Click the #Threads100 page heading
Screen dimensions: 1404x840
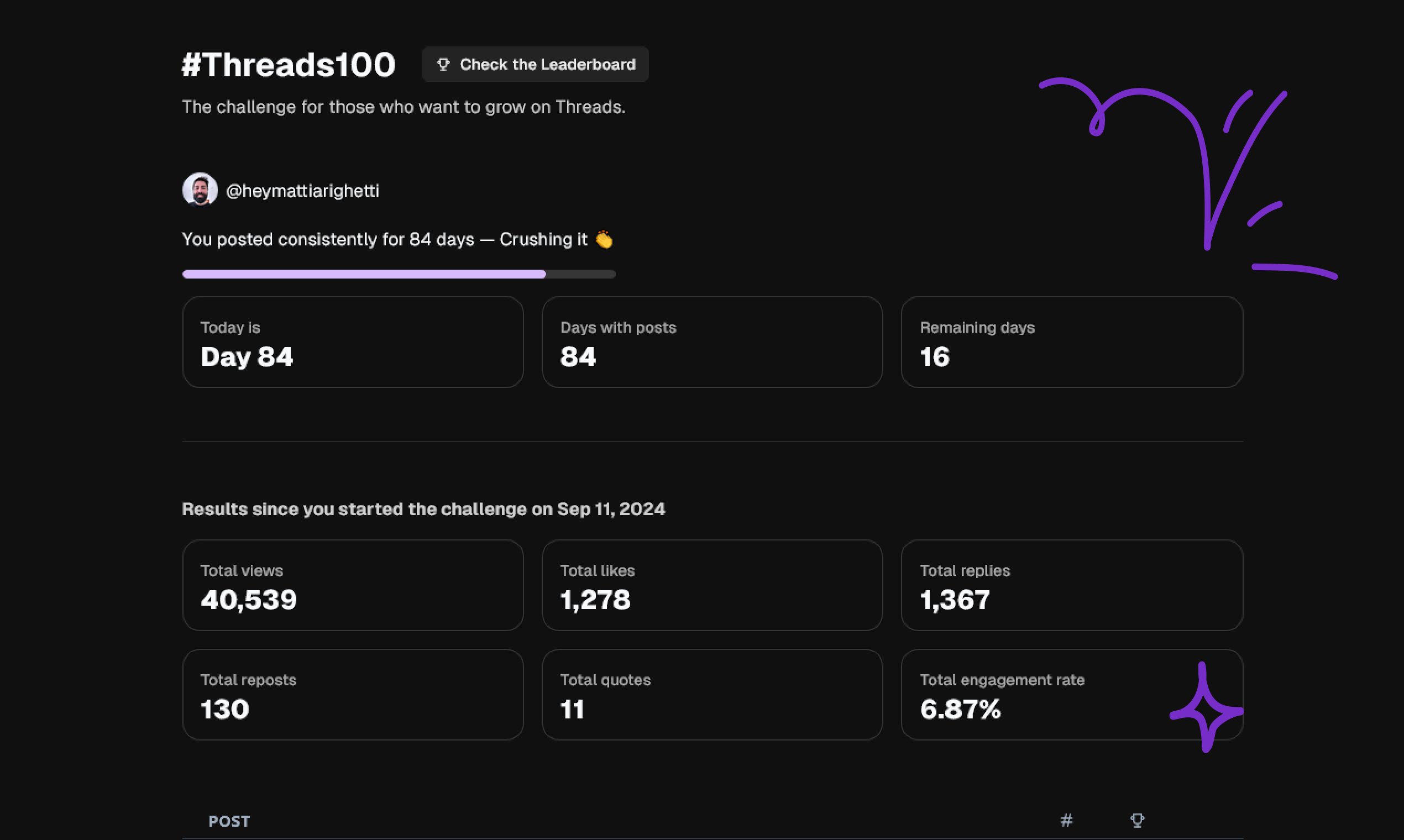click(288, 64)
